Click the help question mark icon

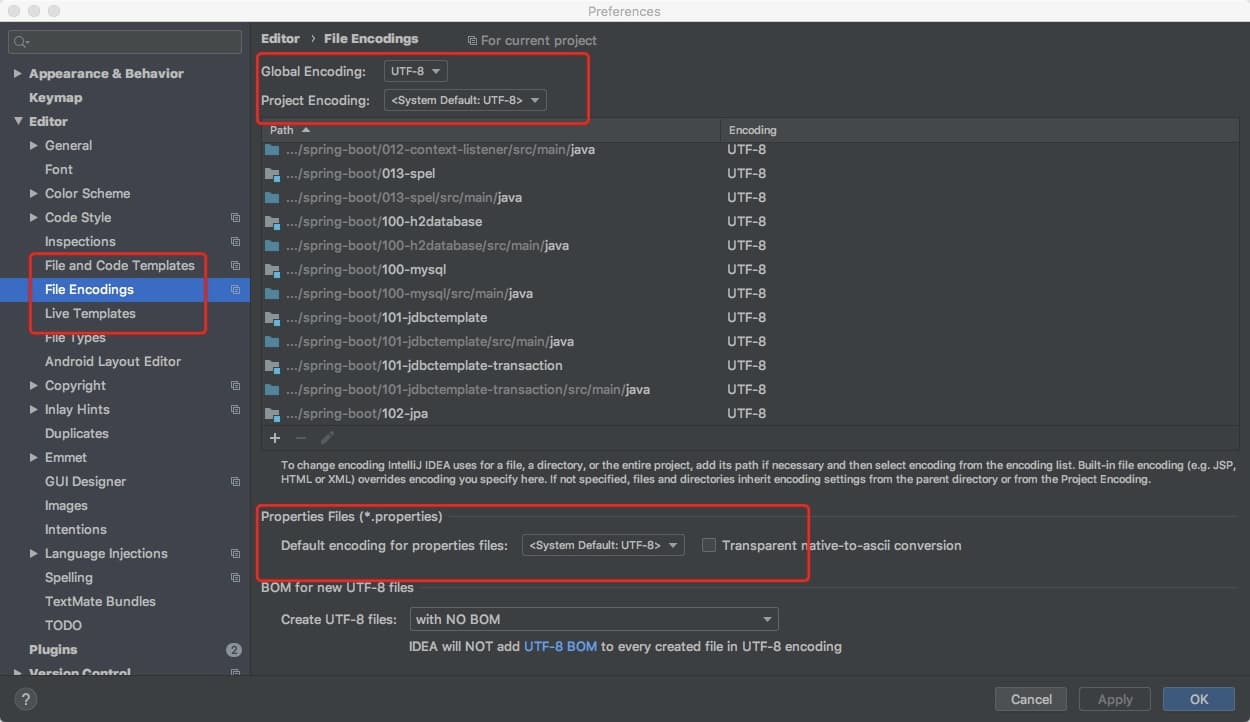coord(26,699)
